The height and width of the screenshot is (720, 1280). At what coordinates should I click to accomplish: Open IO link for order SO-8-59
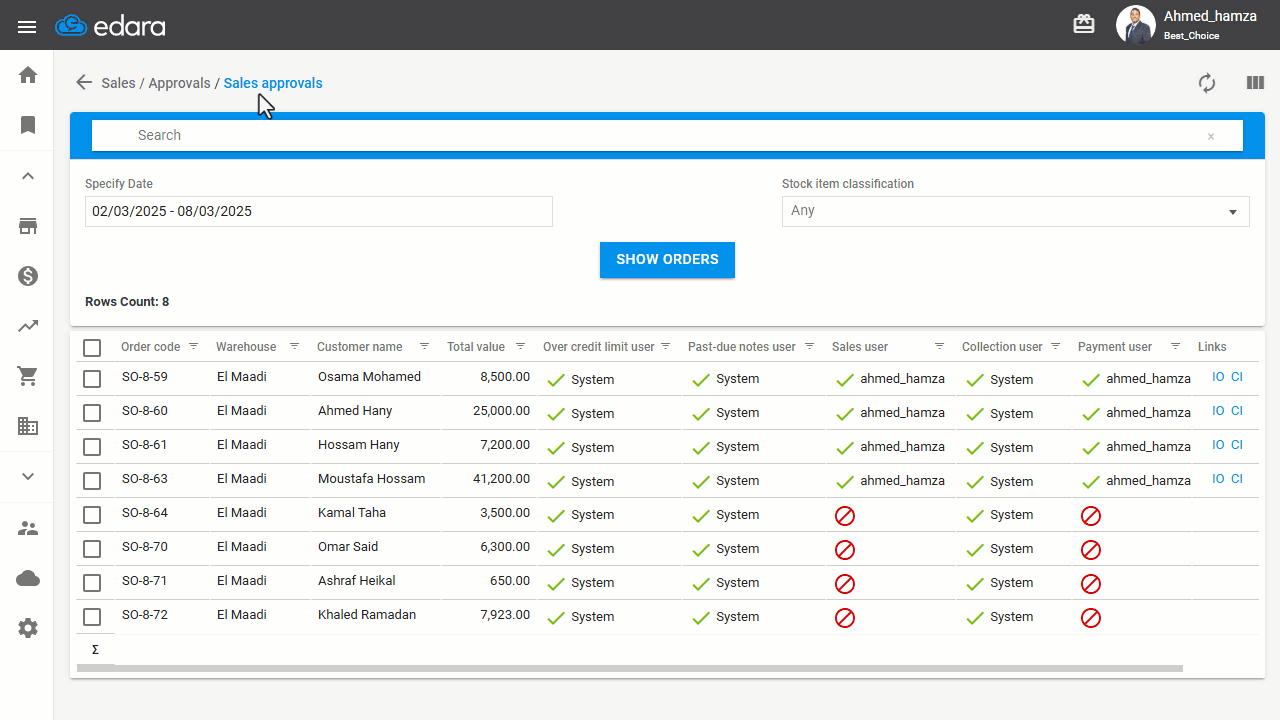point(1218,377)
